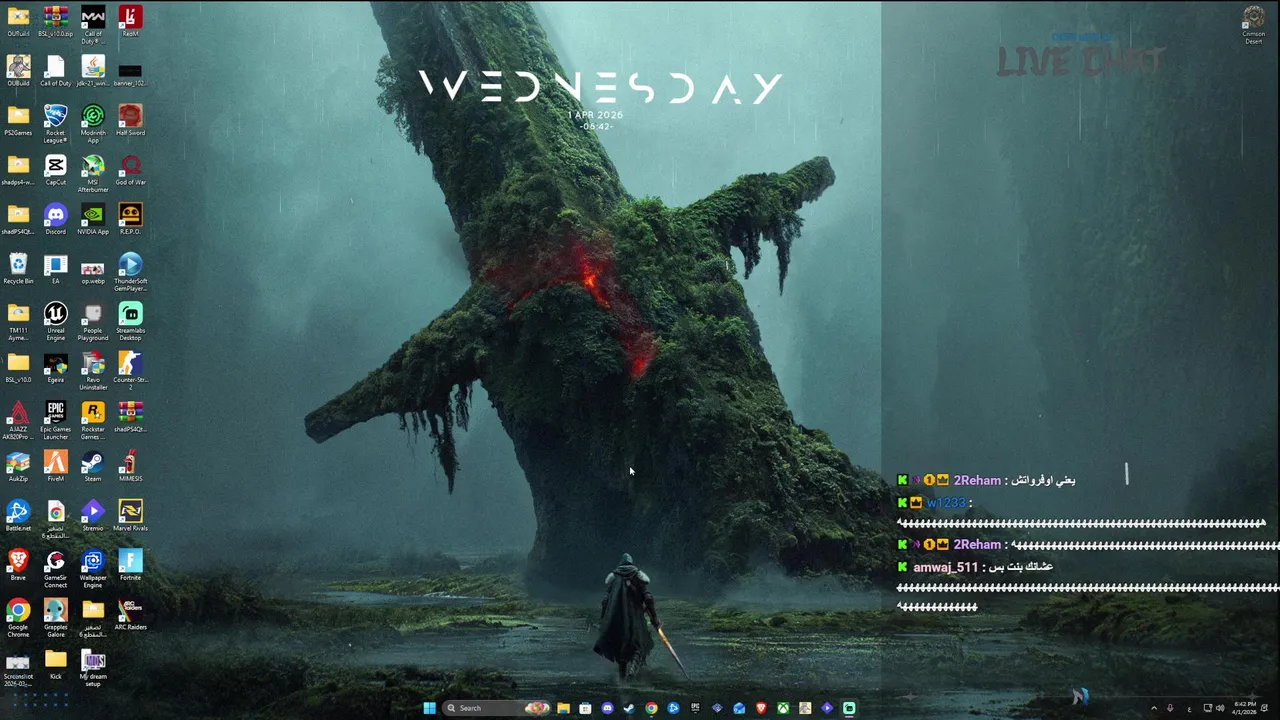Viewport: 1280px width, 720px height.
Task: Select the MIMESIS game shortcut
Action: tap(130, 466)
